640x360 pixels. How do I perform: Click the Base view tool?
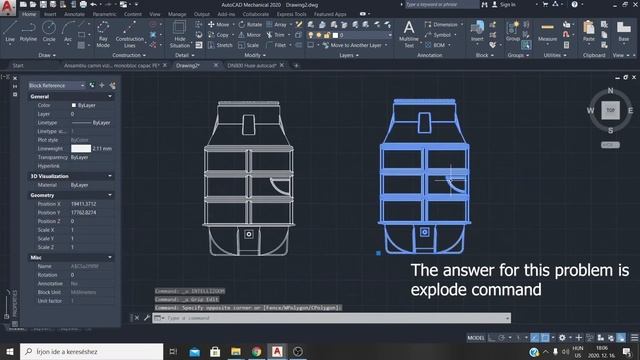(x=624, y=32)
